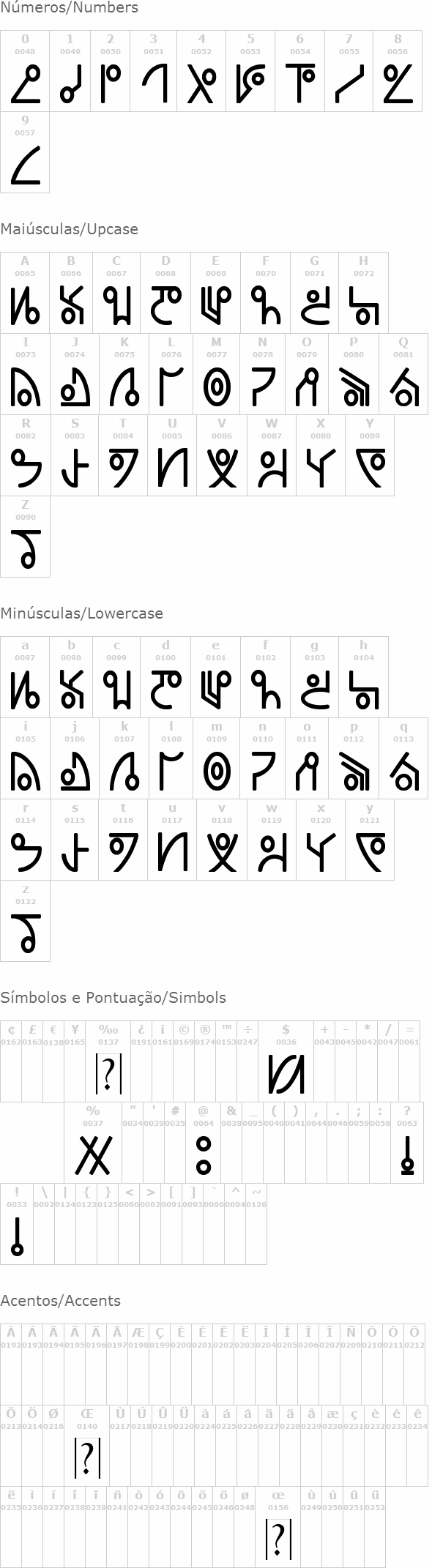Click the lowercase q glyph 0113

point(403,758)
